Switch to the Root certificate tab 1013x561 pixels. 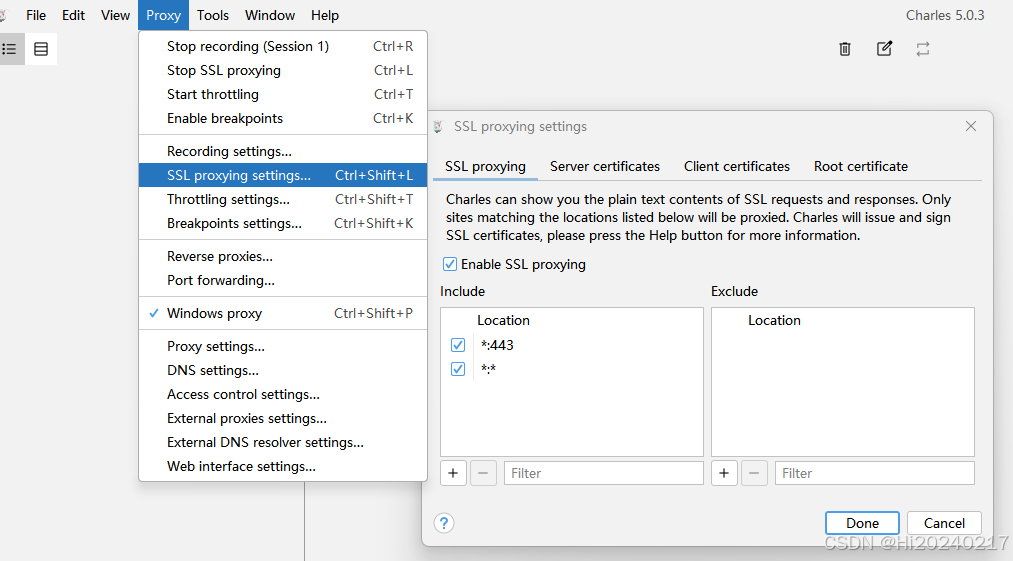[861, 166]
